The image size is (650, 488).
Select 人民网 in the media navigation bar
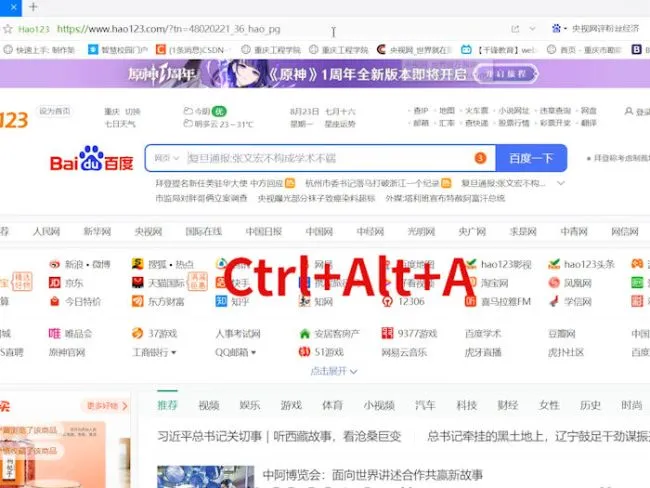[46, 231]
